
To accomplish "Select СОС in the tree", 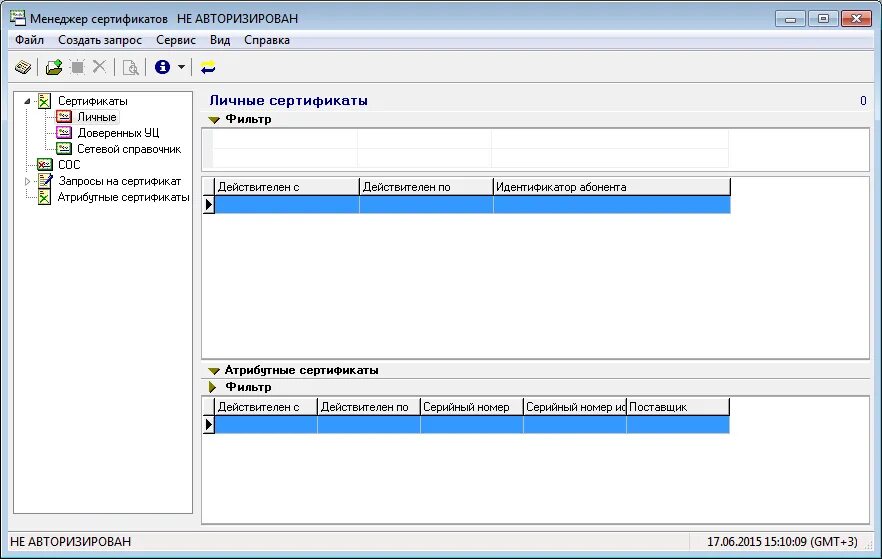I will pyautogui.click(x=69, y=165).
